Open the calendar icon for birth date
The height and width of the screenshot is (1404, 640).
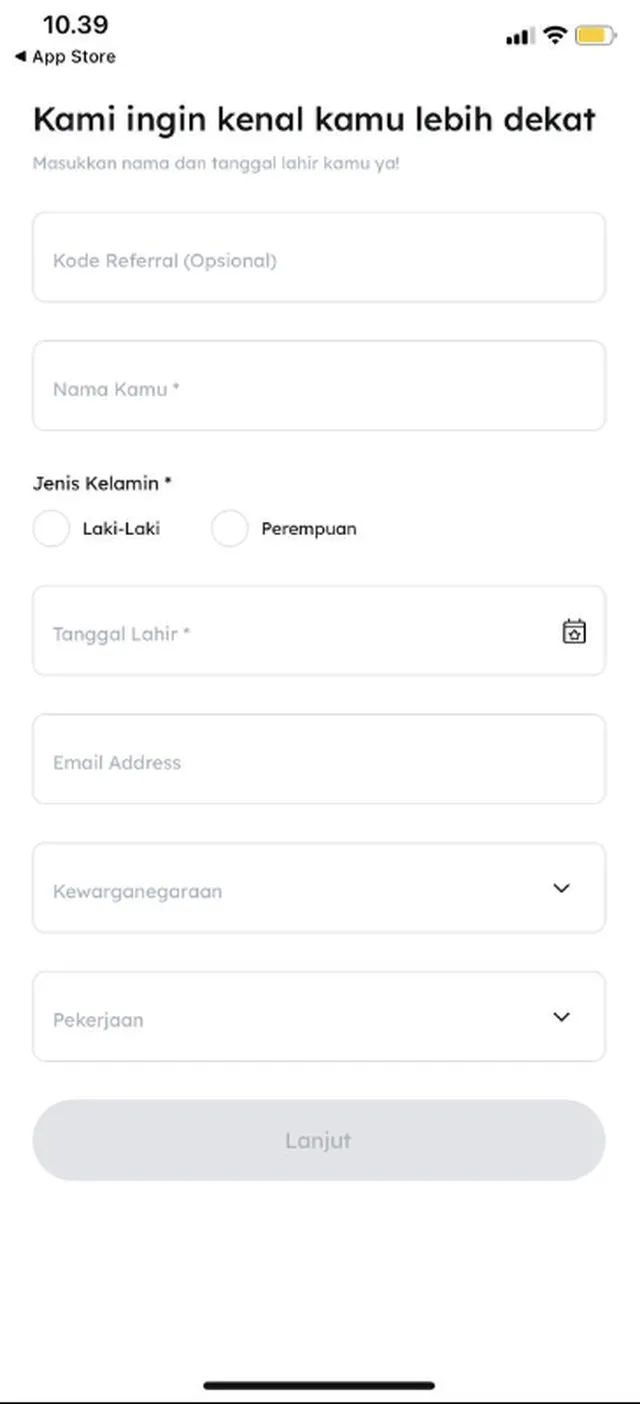[574, 632]
